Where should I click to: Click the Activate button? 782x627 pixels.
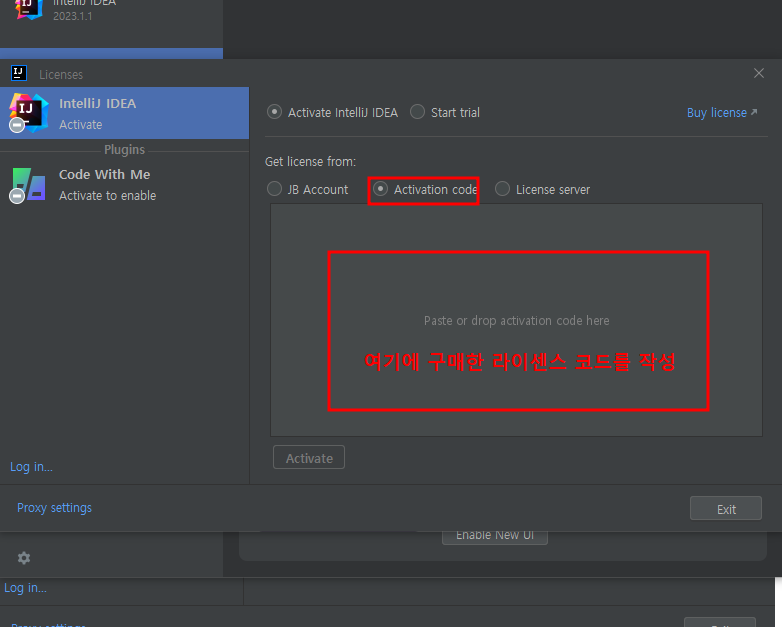(309, 457)
